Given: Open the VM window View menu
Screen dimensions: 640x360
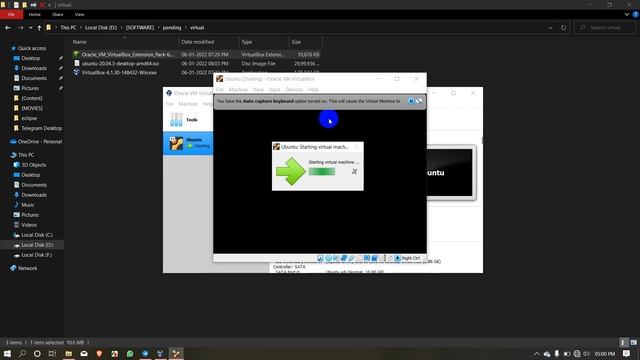Looking at the screenshot, I should click(x=258, y=89).
